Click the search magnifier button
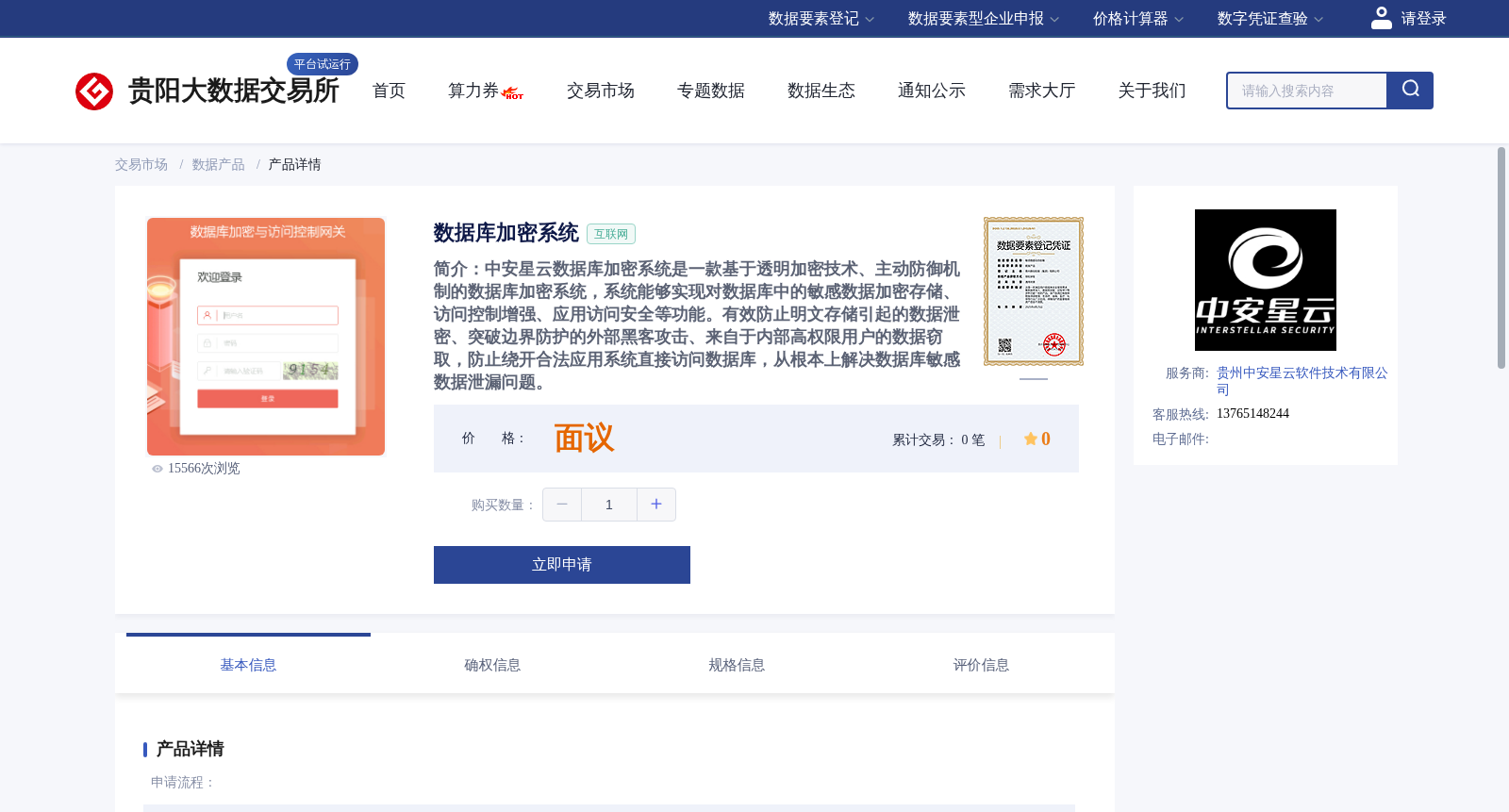 [1410, 91]
